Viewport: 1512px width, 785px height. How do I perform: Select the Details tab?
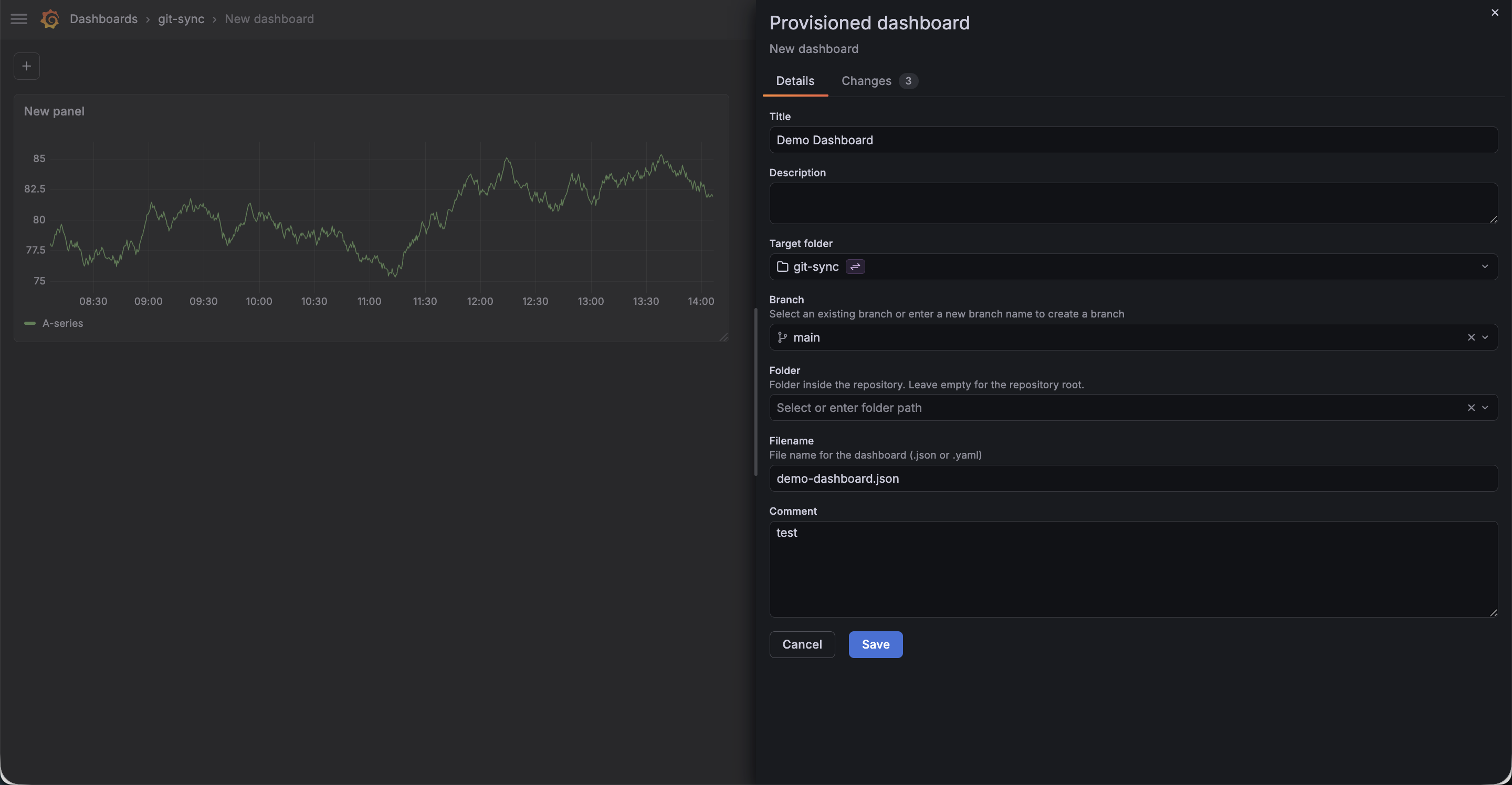pyautogui.click(x=795, y=81)
